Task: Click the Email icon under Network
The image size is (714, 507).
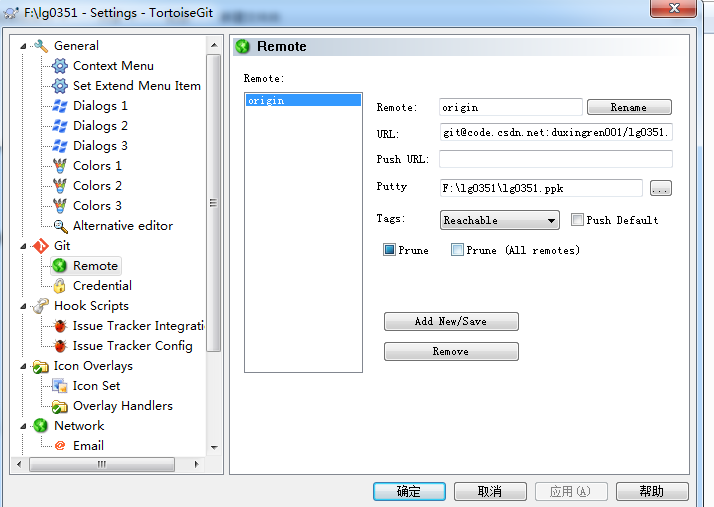Action: coord(60,446)
